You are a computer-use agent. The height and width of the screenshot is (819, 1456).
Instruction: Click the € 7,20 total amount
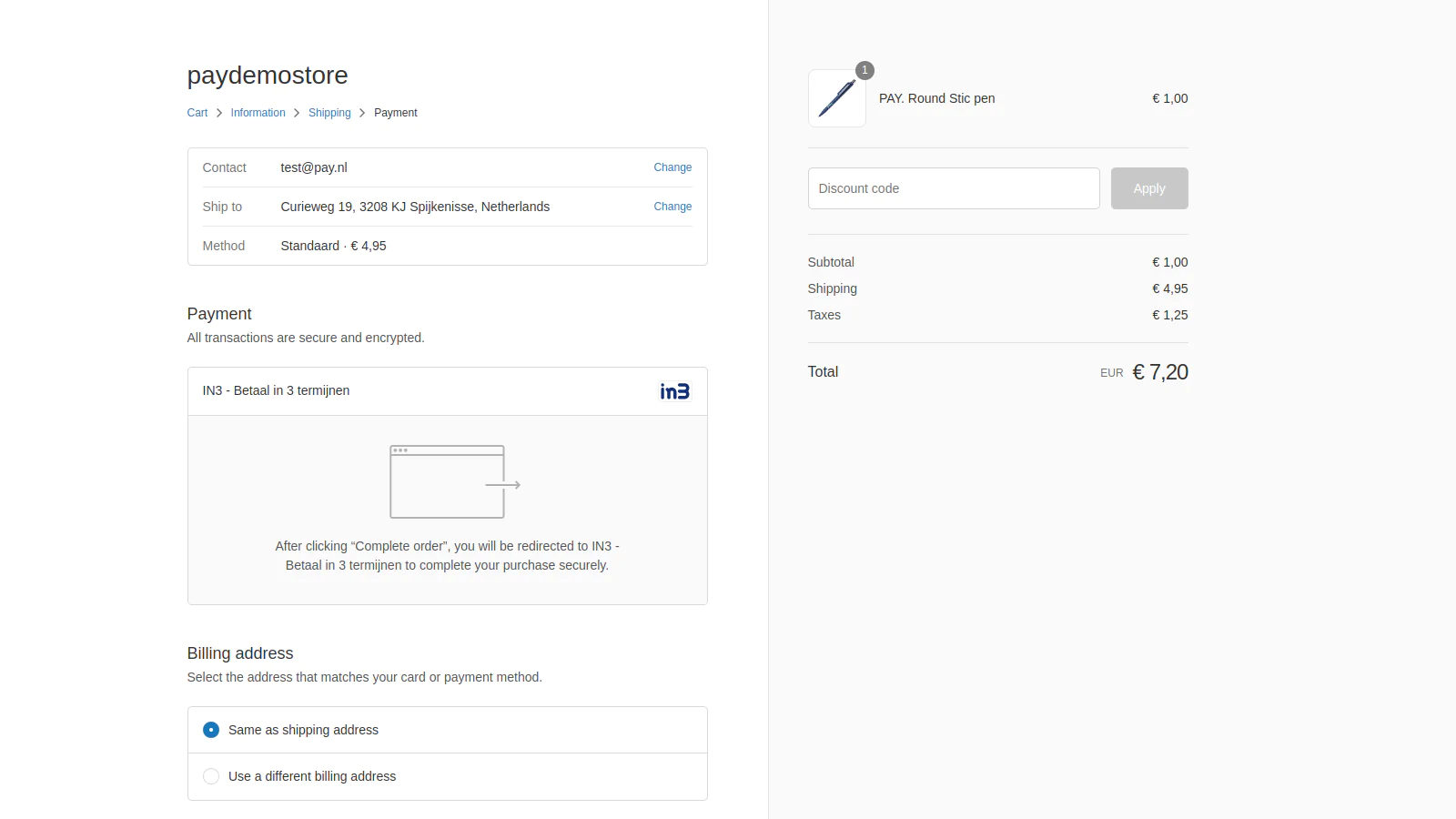pos(1159,372)
